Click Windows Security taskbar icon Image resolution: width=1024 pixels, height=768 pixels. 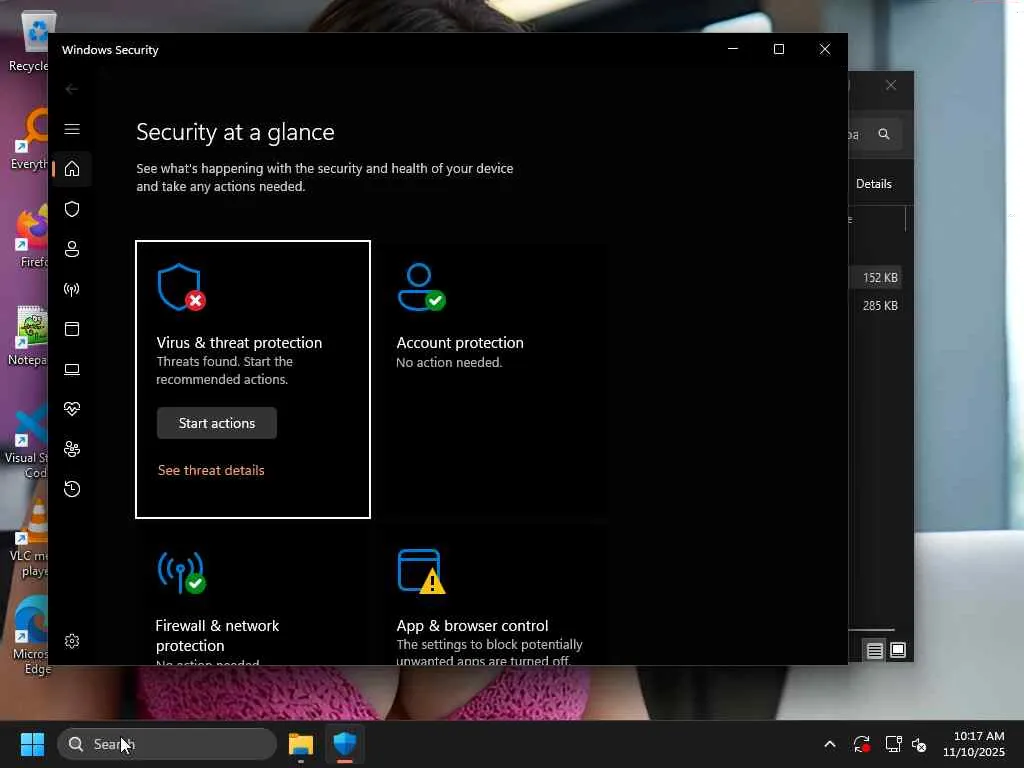click(345, 744)
